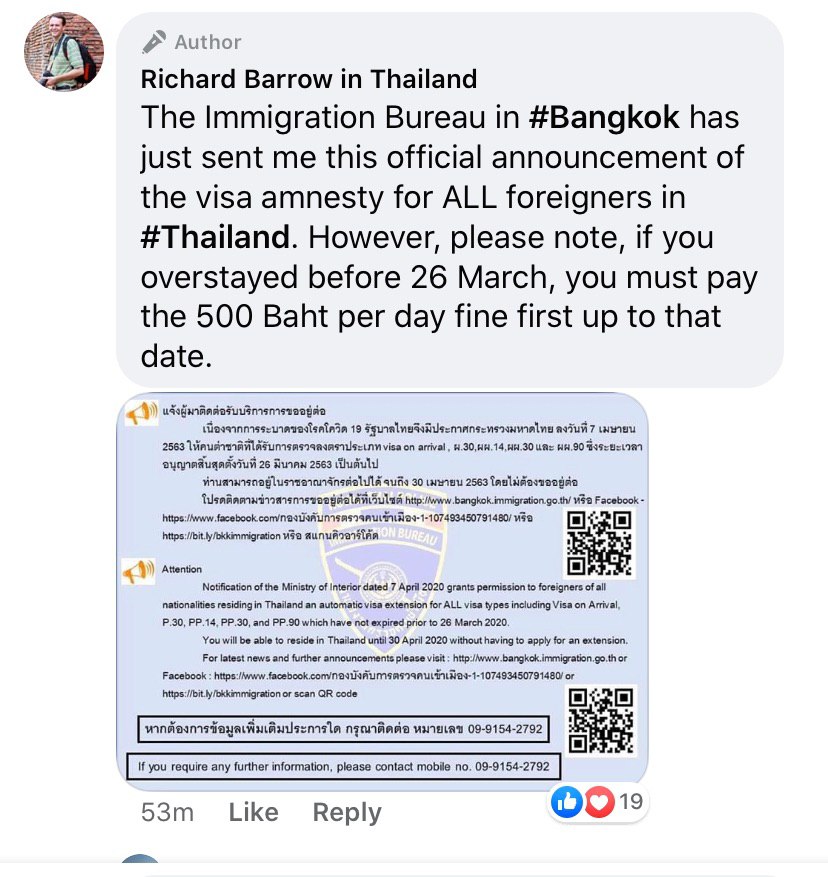Click the Immigration Bureau shield watermark

tap(382, 576)
